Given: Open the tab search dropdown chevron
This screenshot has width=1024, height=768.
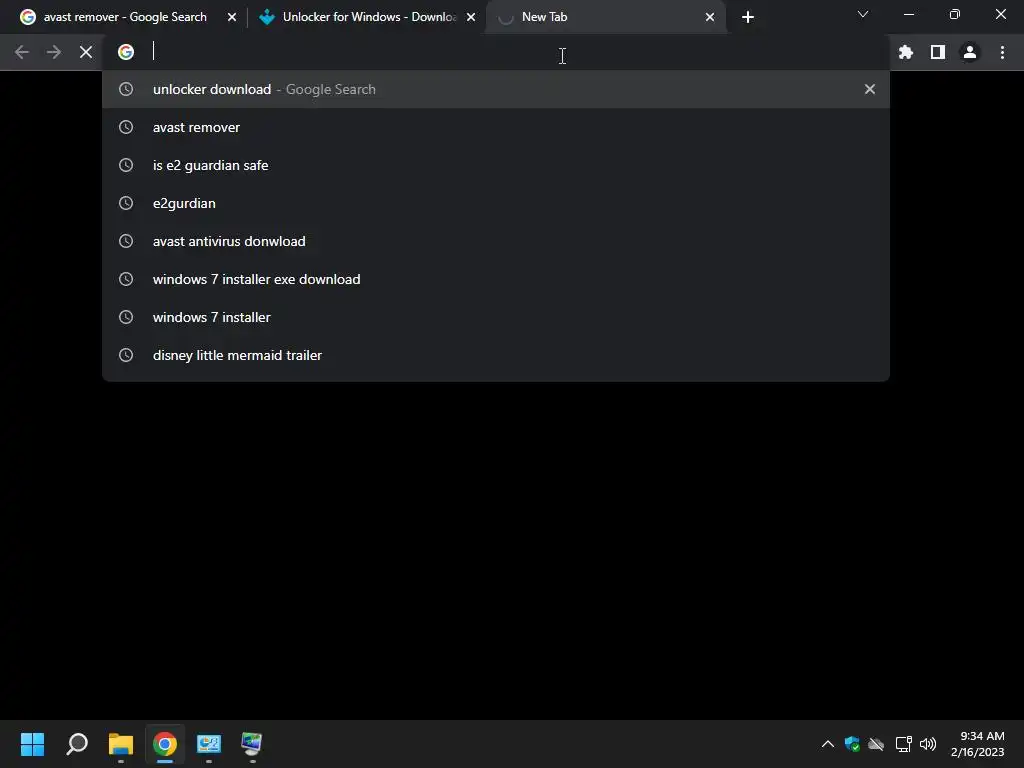Looking at the screenshot, I should coord(863,14).
